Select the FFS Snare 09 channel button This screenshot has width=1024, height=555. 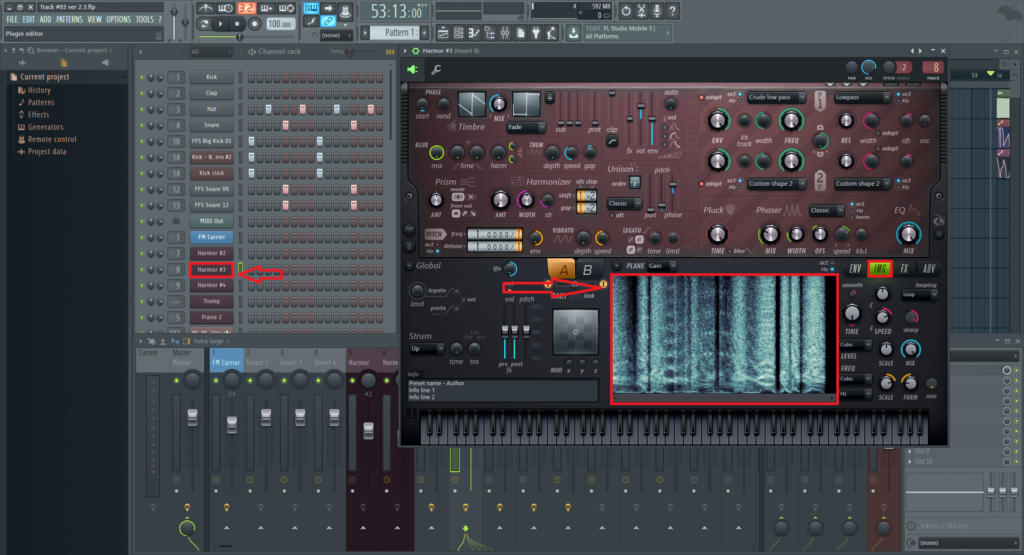click(211, 189)
